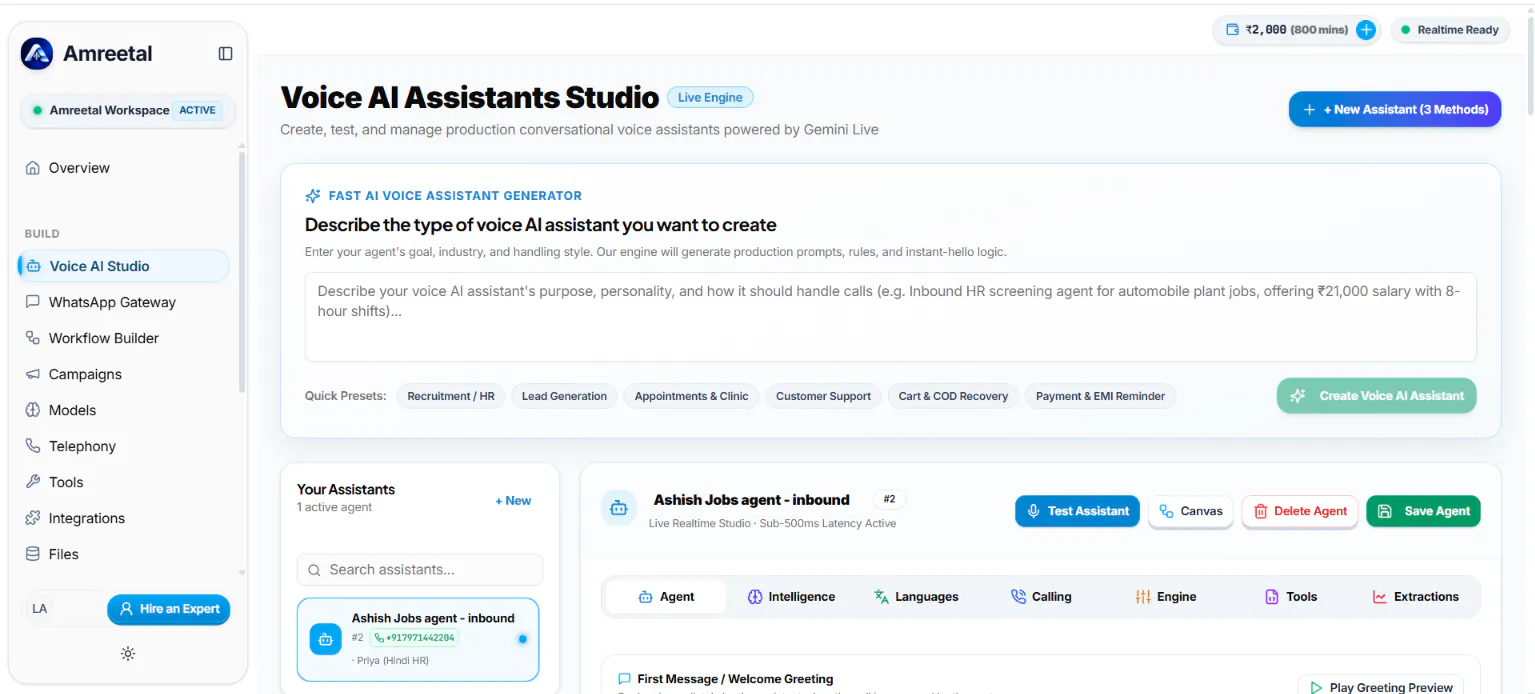Select Appointments & Clinic preset

(691, 396)
